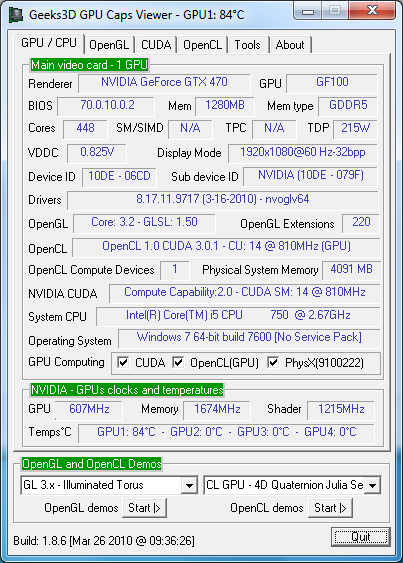Click the Quit button

click(x=361, y=537)
